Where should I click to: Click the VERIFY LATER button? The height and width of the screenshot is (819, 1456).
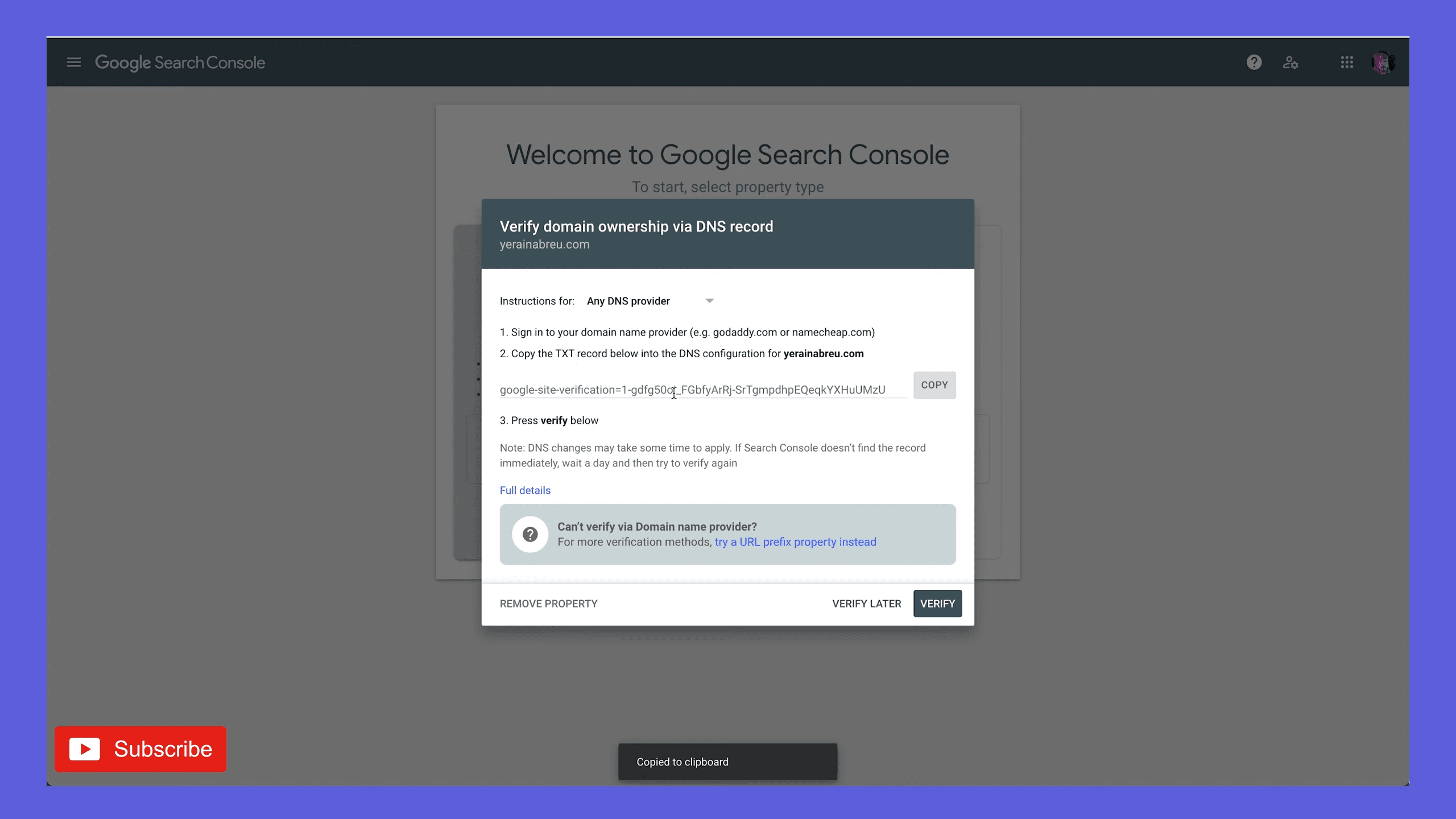pos(866,603)
